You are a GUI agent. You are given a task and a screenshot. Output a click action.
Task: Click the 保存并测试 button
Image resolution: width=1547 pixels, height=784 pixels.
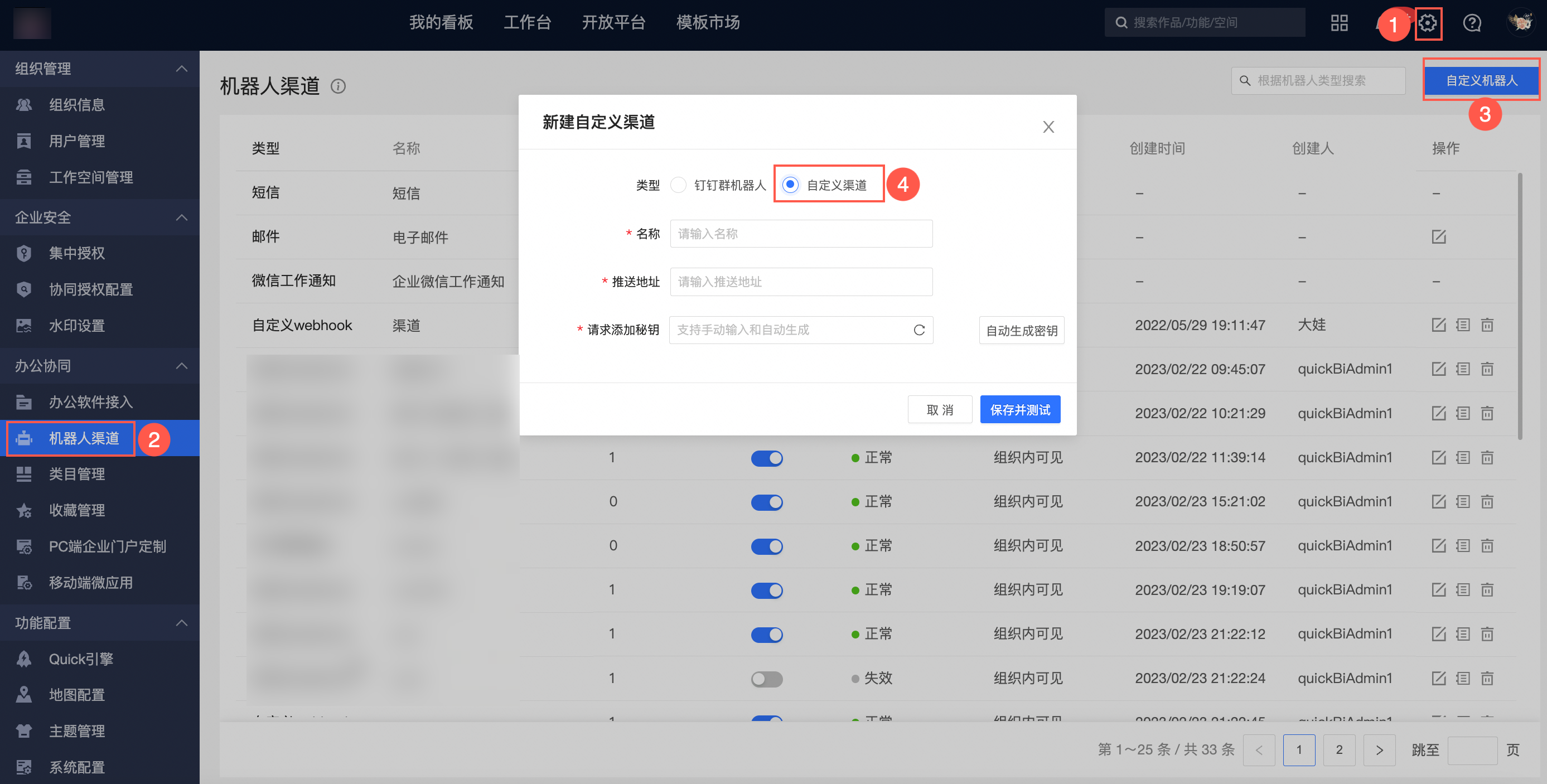1020,409
